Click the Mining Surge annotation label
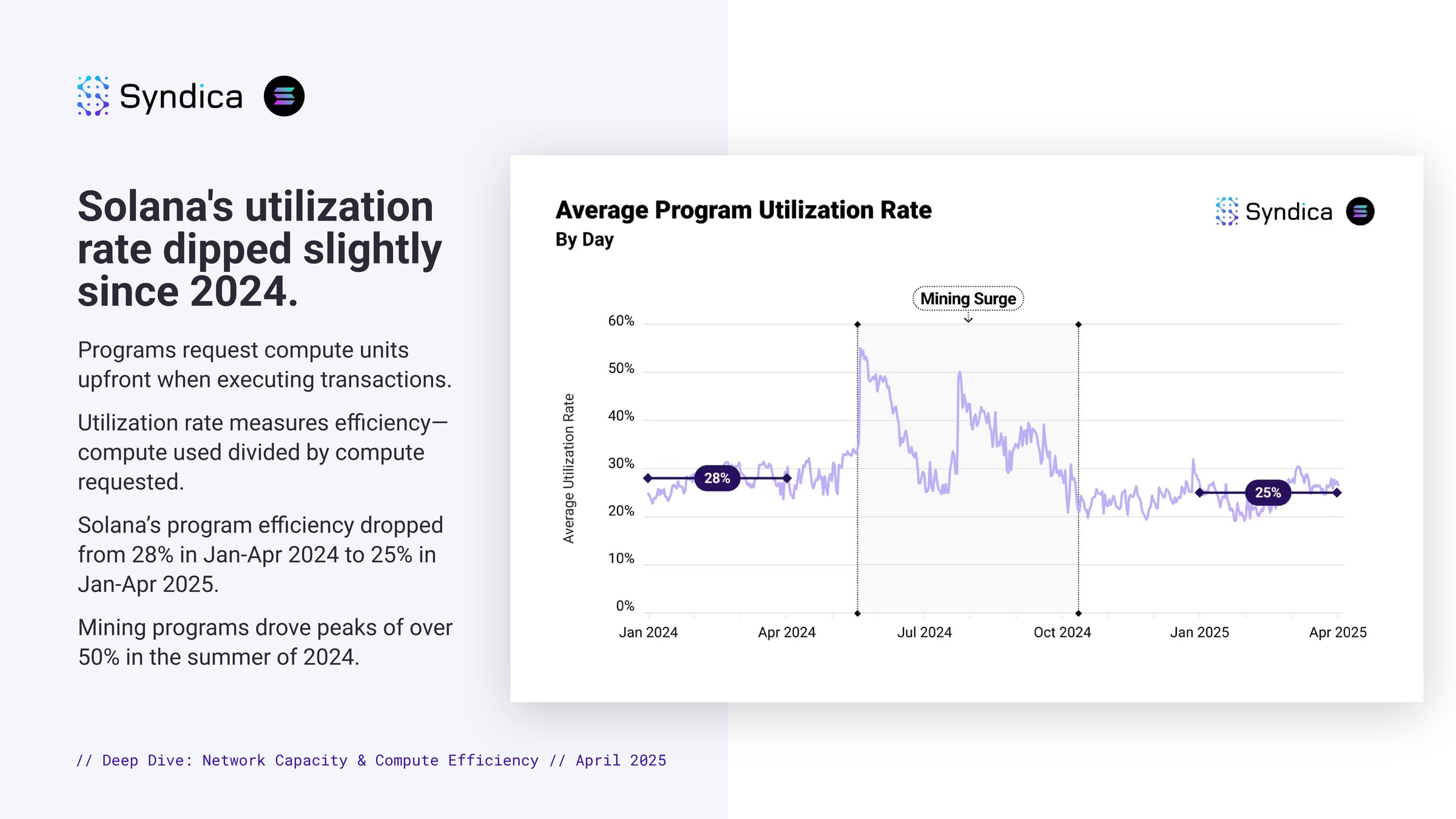The image size is (1456, 819). click(968, 298)
